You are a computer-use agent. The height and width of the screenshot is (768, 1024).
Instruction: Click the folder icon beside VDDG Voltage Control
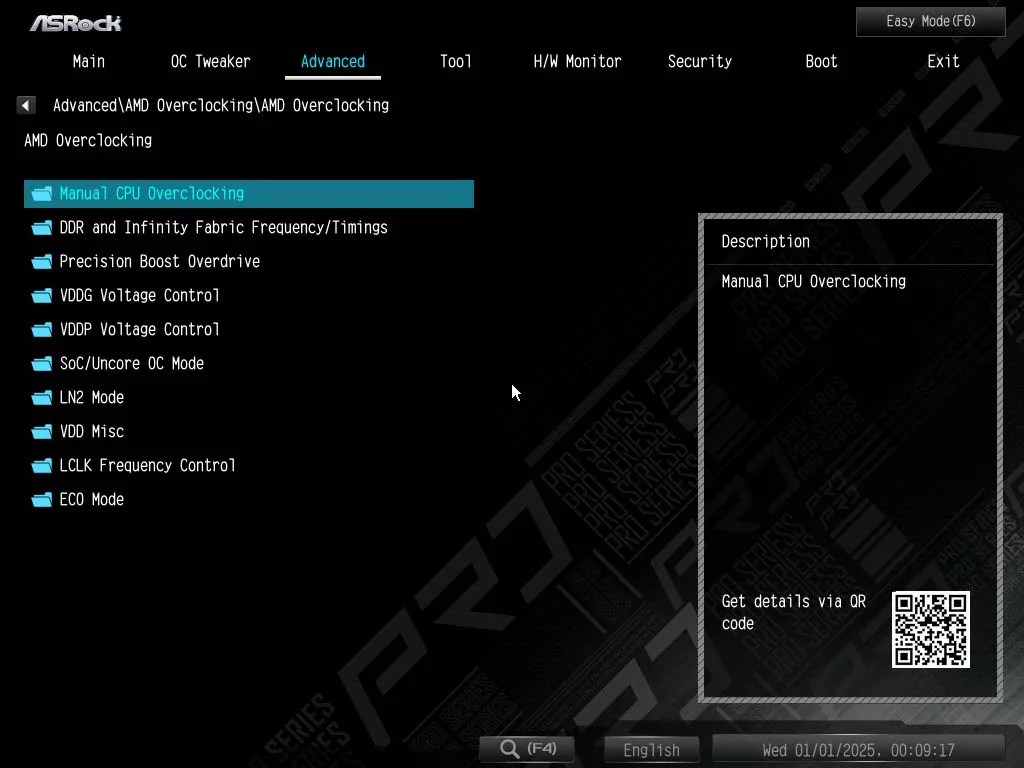coord(41,296)
